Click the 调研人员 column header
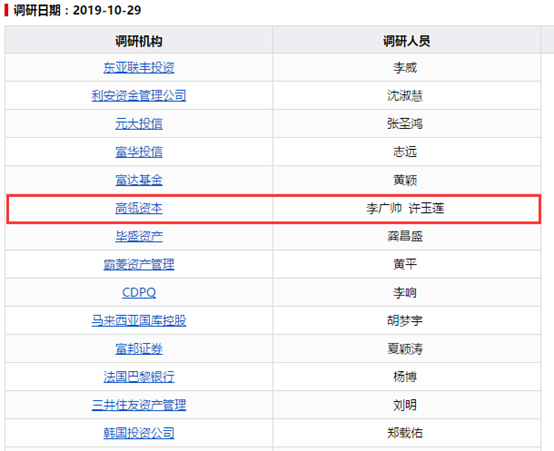Image resolution: width=554 pixels, height=451 pixels. [406, 41]
